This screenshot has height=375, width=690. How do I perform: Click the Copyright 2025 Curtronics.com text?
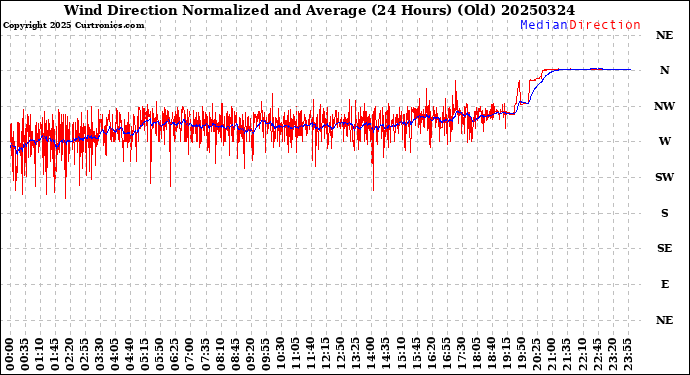[x=73, y=26]
